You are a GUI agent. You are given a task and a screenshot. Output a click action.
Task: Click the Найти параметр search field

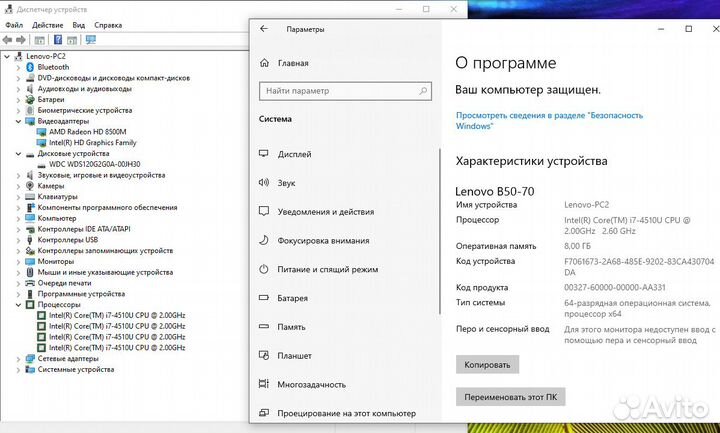345,91
